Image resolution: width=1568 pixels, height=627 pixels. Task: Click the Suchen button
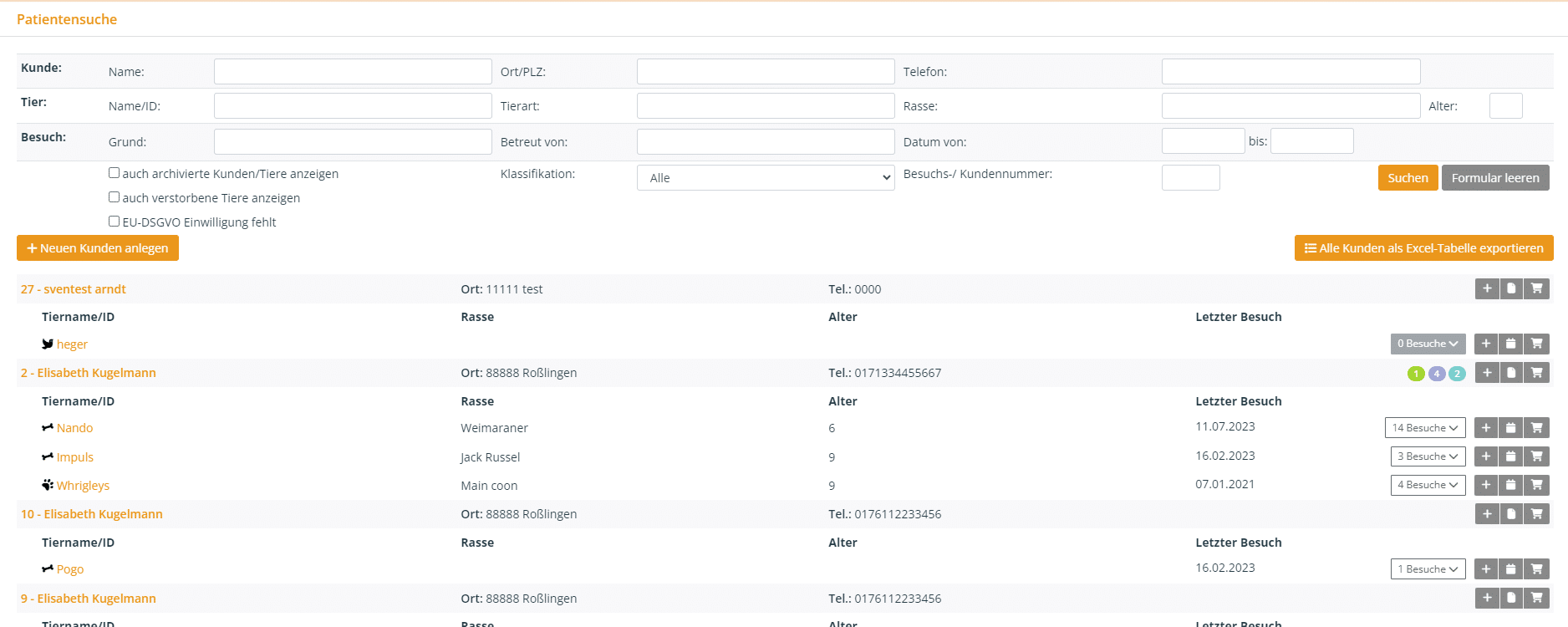1408,178
